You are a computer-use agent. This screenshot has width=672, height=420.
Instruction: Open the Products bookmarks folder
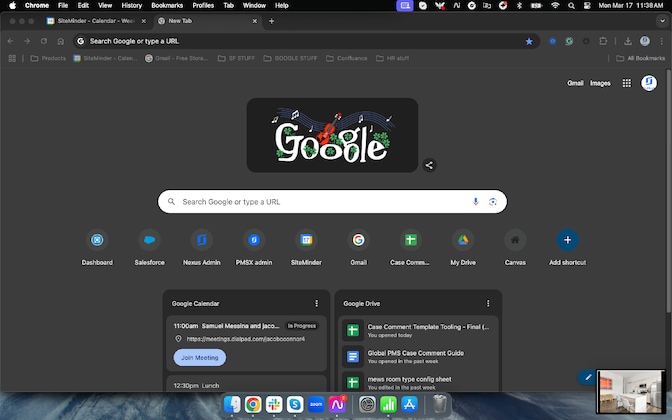click(x=48, y=58)
